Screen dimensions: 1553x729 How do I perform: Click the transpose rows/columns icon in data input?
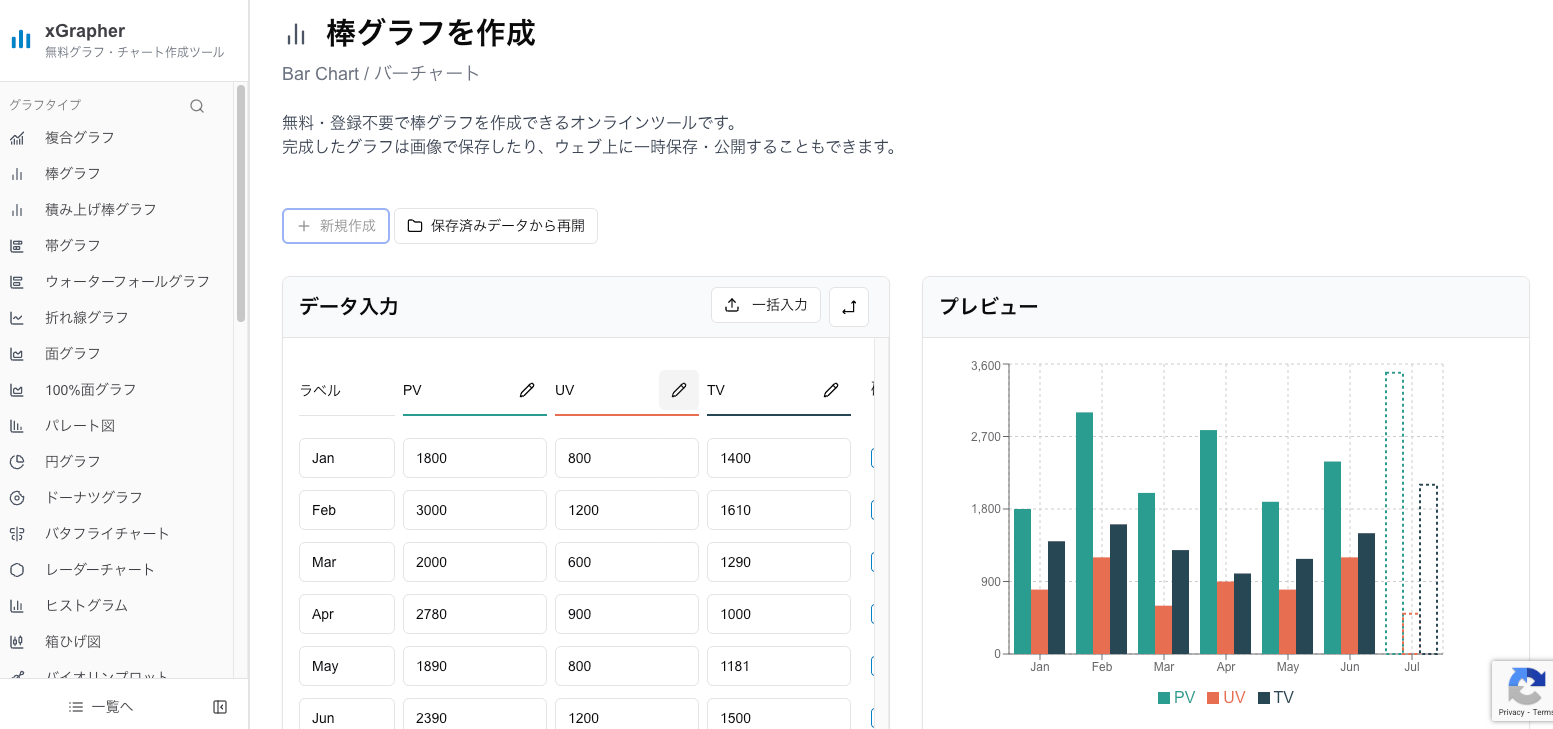848,306
